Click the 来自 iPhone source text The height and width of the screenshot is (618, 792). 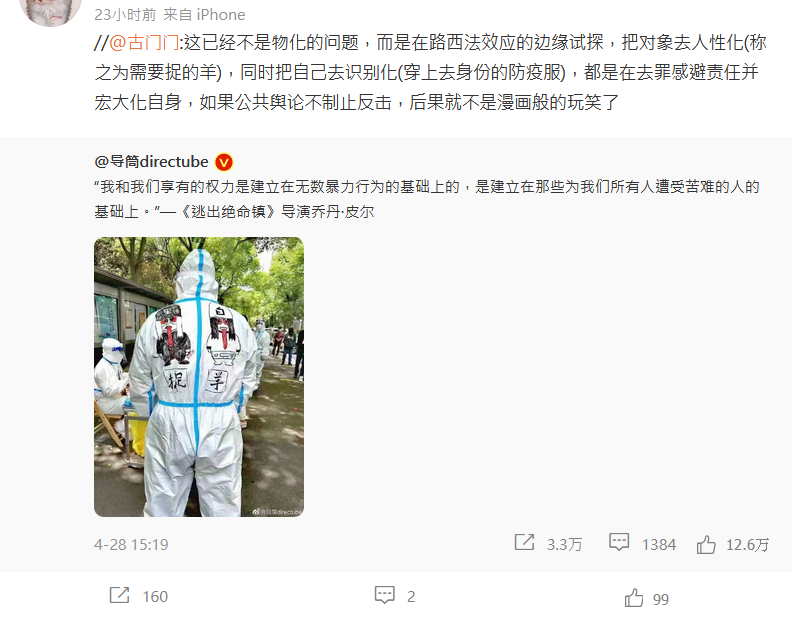[204, 15]
